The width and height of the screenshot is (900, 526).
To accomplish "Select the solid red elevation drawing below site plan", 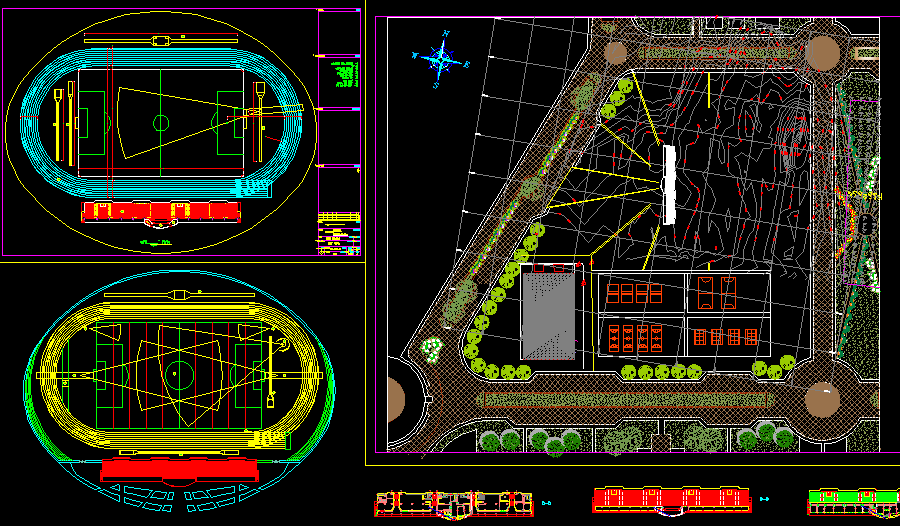I will coord(671,500).
